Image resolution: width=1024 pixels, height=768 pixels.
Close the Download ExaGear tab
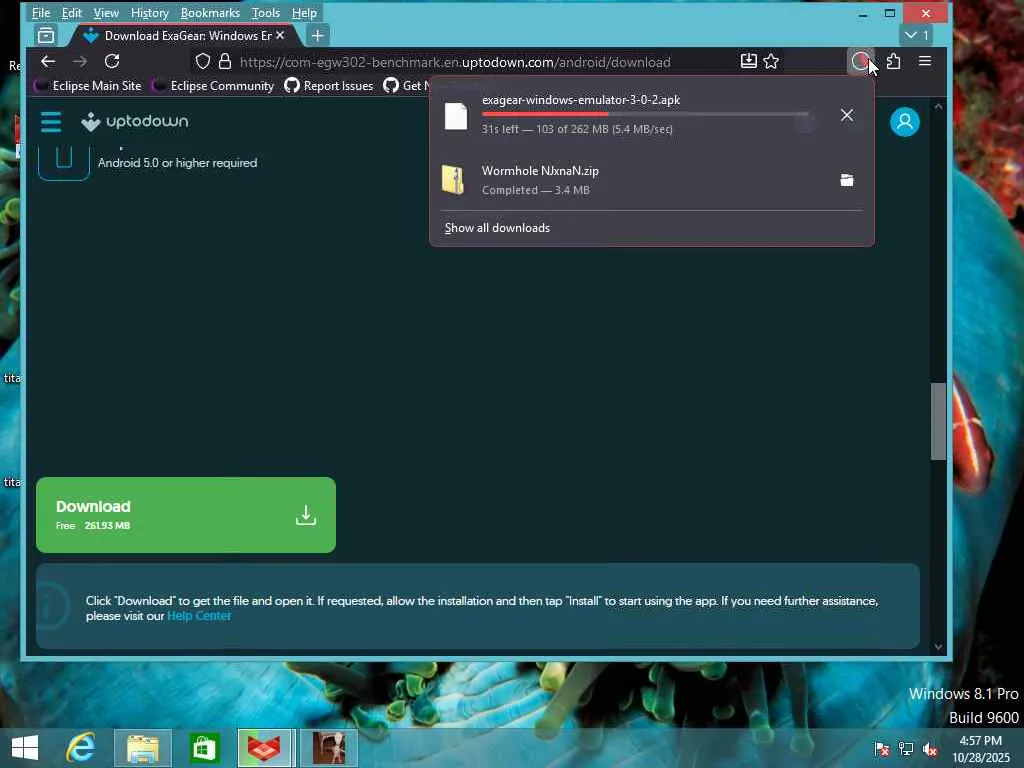pos(280,35)
